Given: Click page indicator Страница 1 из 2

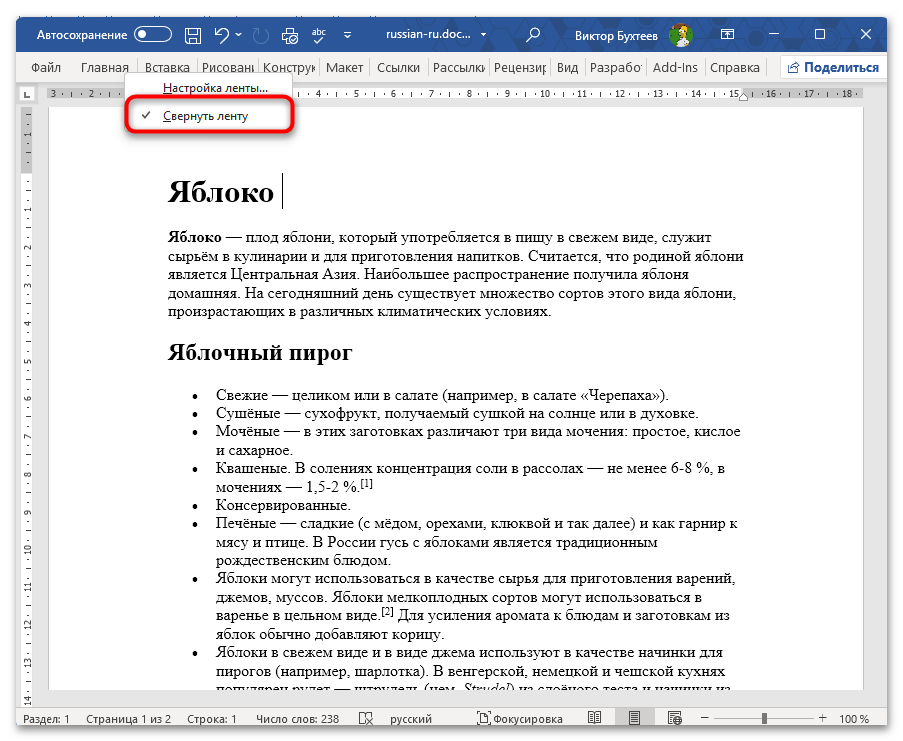Looking at the screenshot, I should 128,719.
